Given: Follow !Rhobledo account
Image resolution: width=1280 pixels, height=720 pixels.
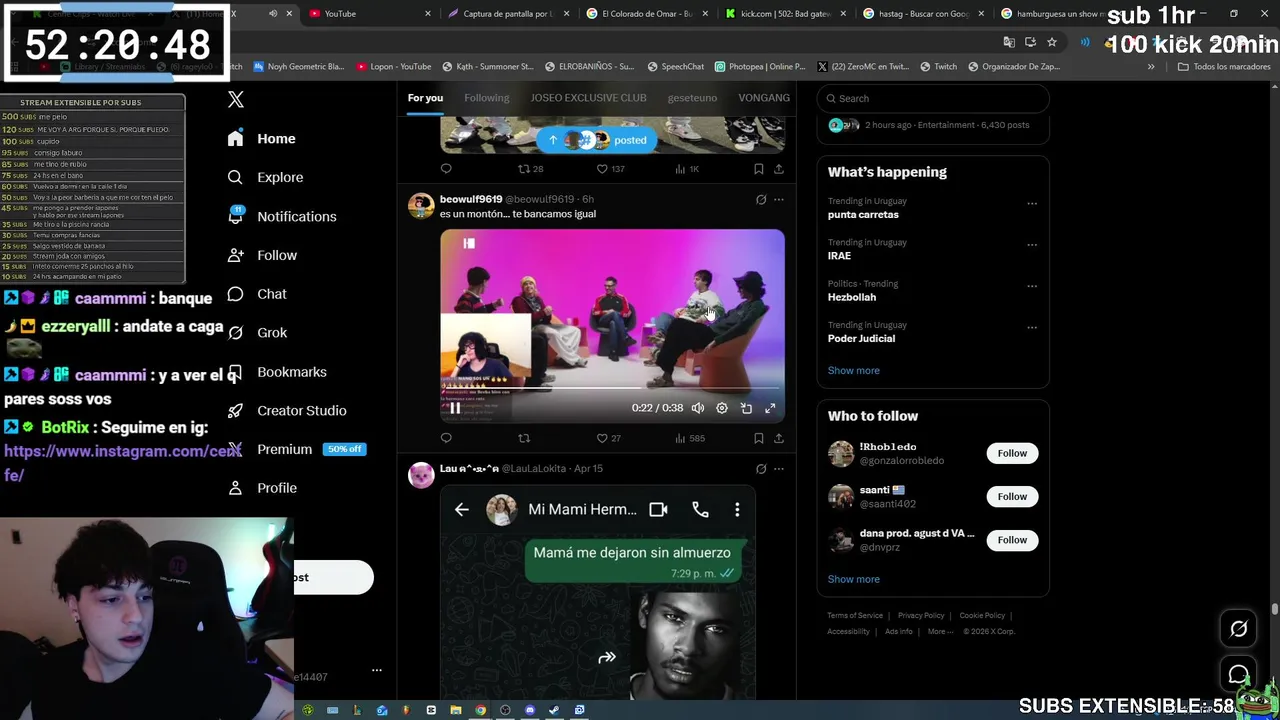Looking at the screenshot, I should coord(1012,453).
